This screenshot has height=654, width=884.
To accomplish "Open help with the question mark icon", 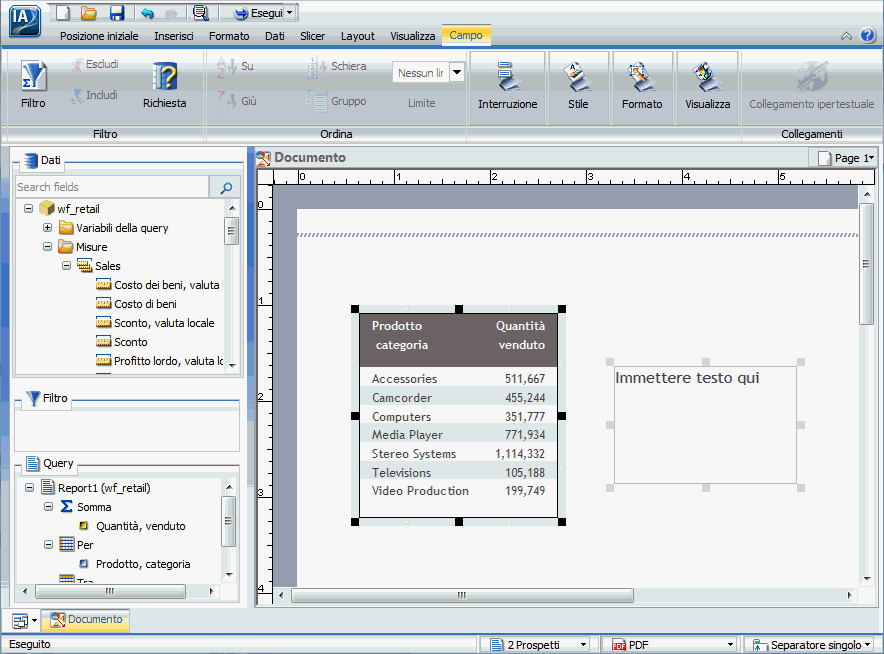I will pyautogui.click(x=868, y=36).
